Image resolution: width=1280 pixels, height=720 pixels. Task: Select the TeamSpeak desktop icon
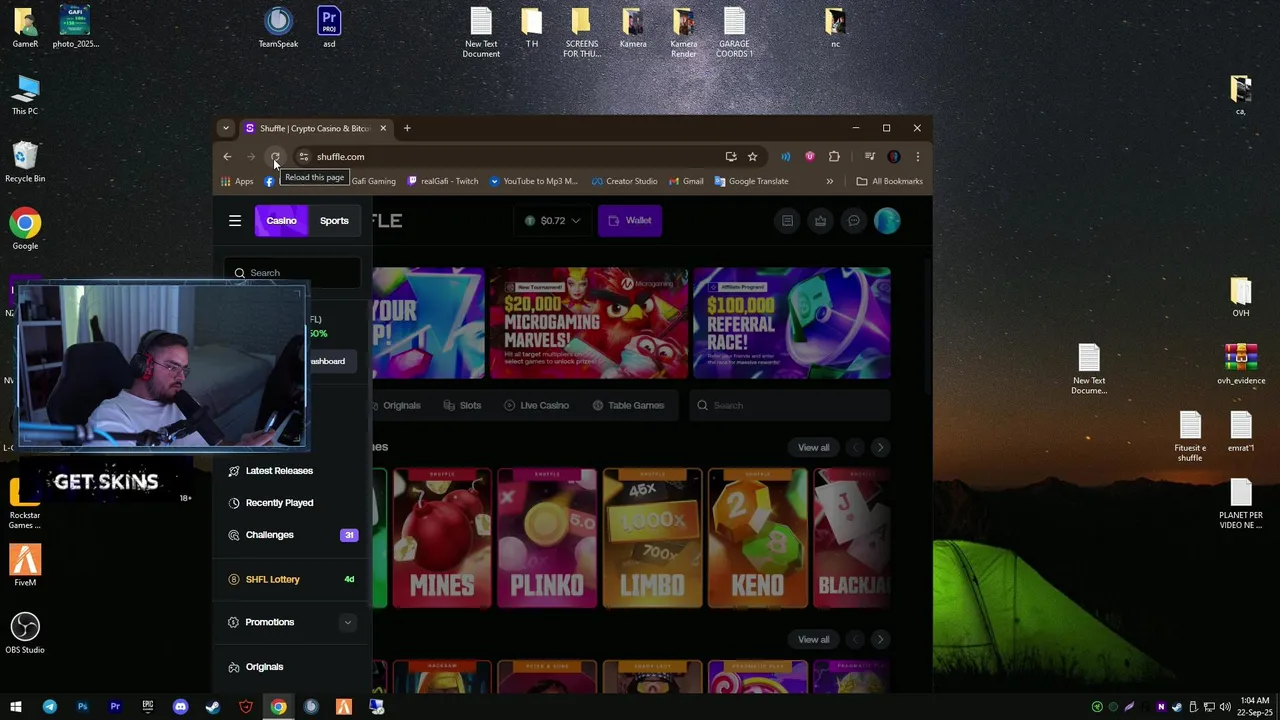tap(278, 28)
